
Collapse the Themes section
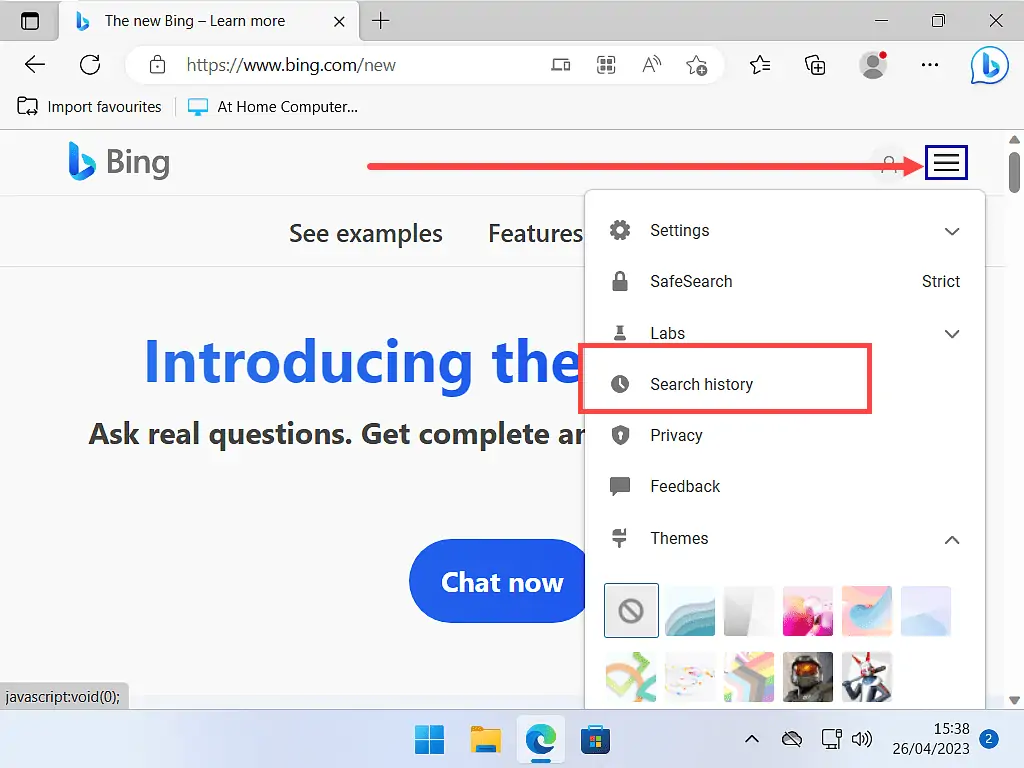click(951, 538)
